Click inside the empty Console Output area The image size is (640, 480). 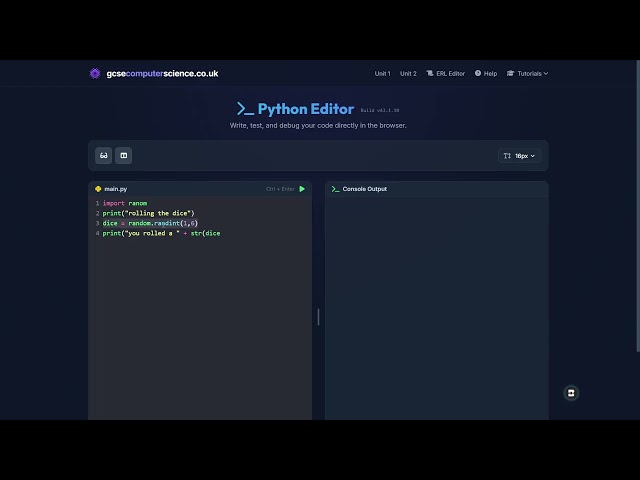(x=436, y=308)
